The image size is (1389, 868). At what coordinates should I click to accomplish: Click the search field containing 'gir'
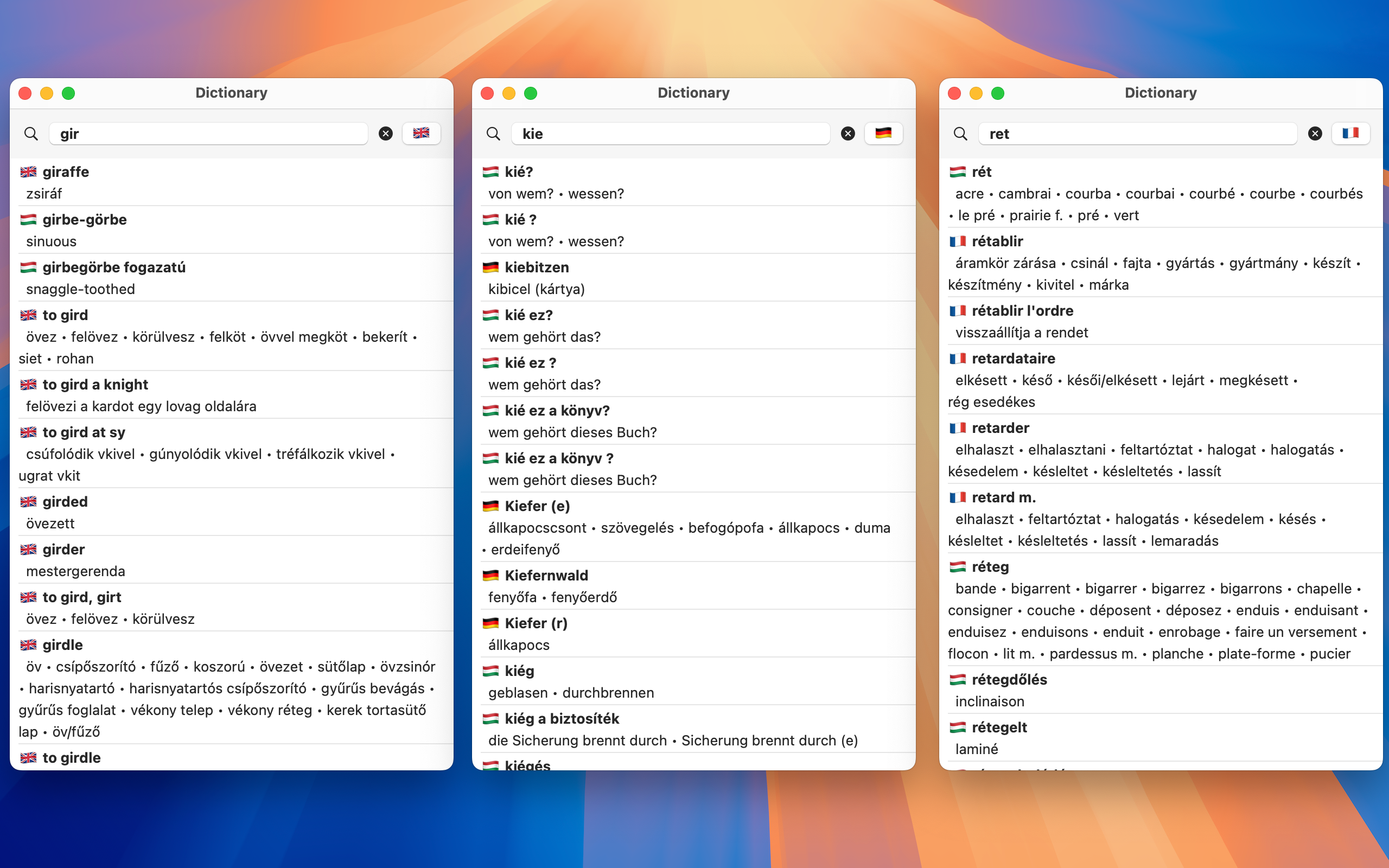pos(208,134)
